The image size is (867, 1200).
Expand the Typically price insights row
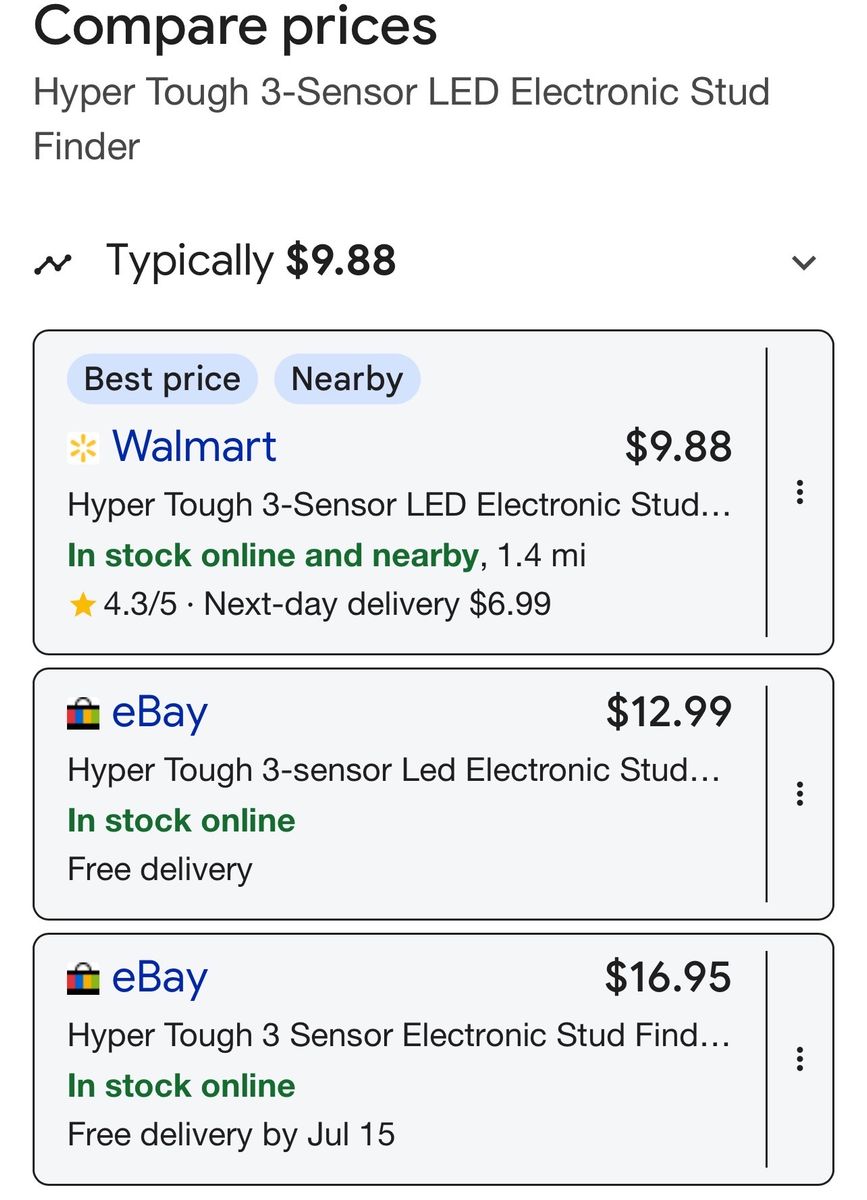point(433,262)
